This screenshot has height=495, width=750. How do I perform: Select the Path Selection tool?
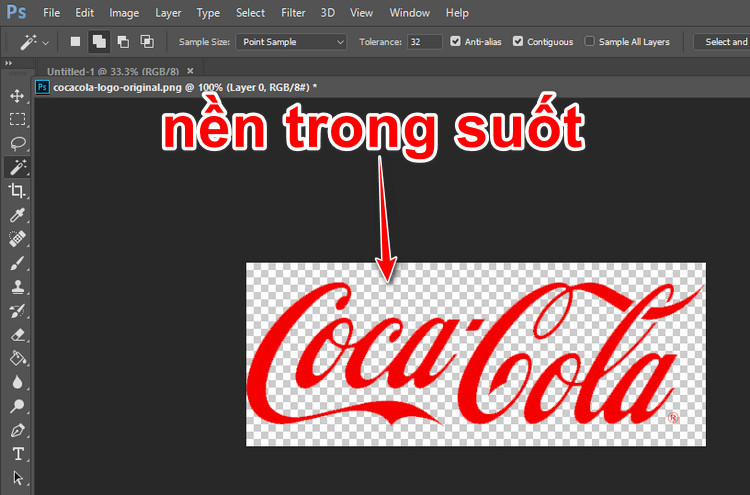coord(17,478)
